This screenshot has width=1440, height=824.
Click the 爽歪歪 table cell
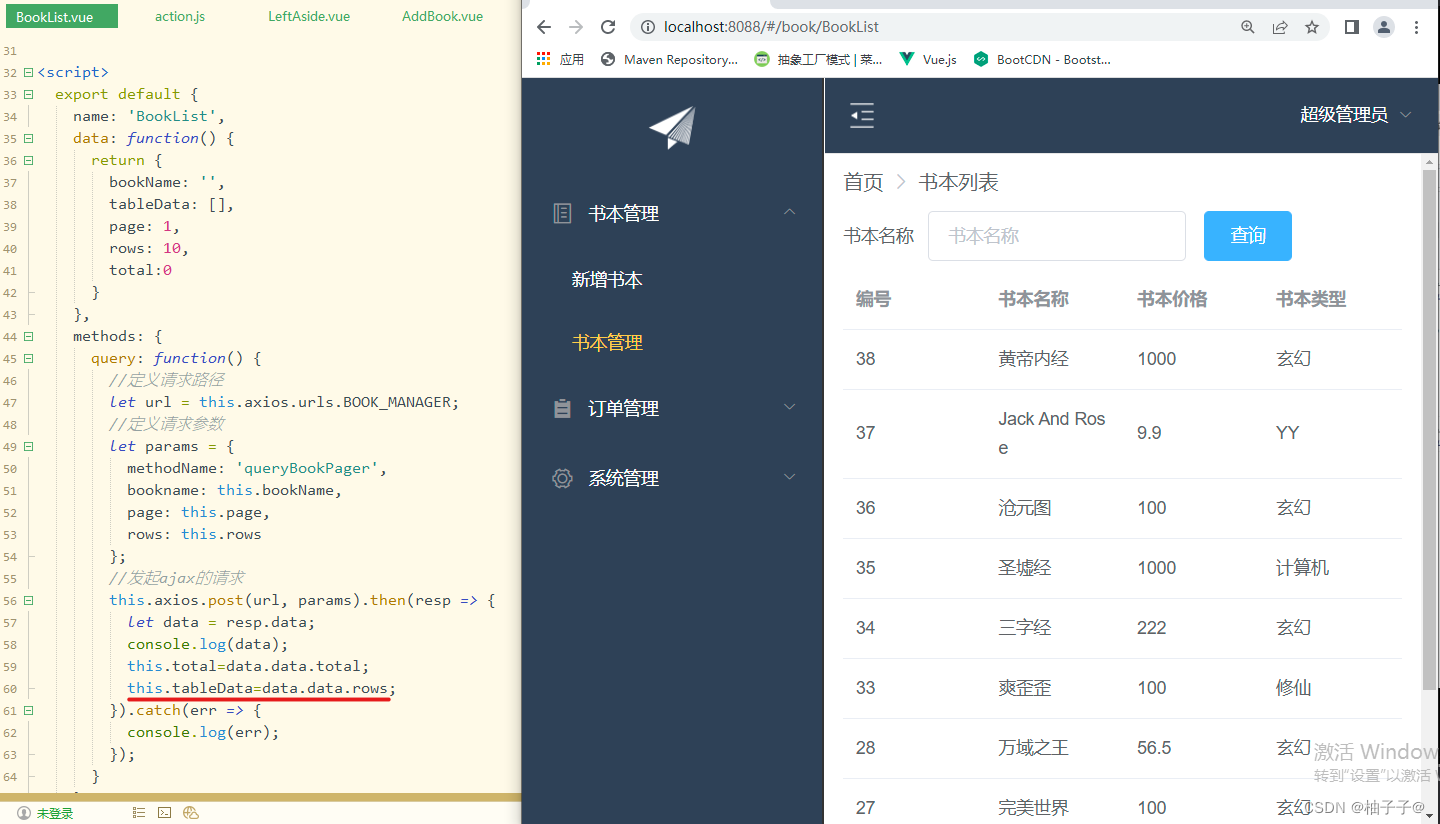coord(1025,688)
